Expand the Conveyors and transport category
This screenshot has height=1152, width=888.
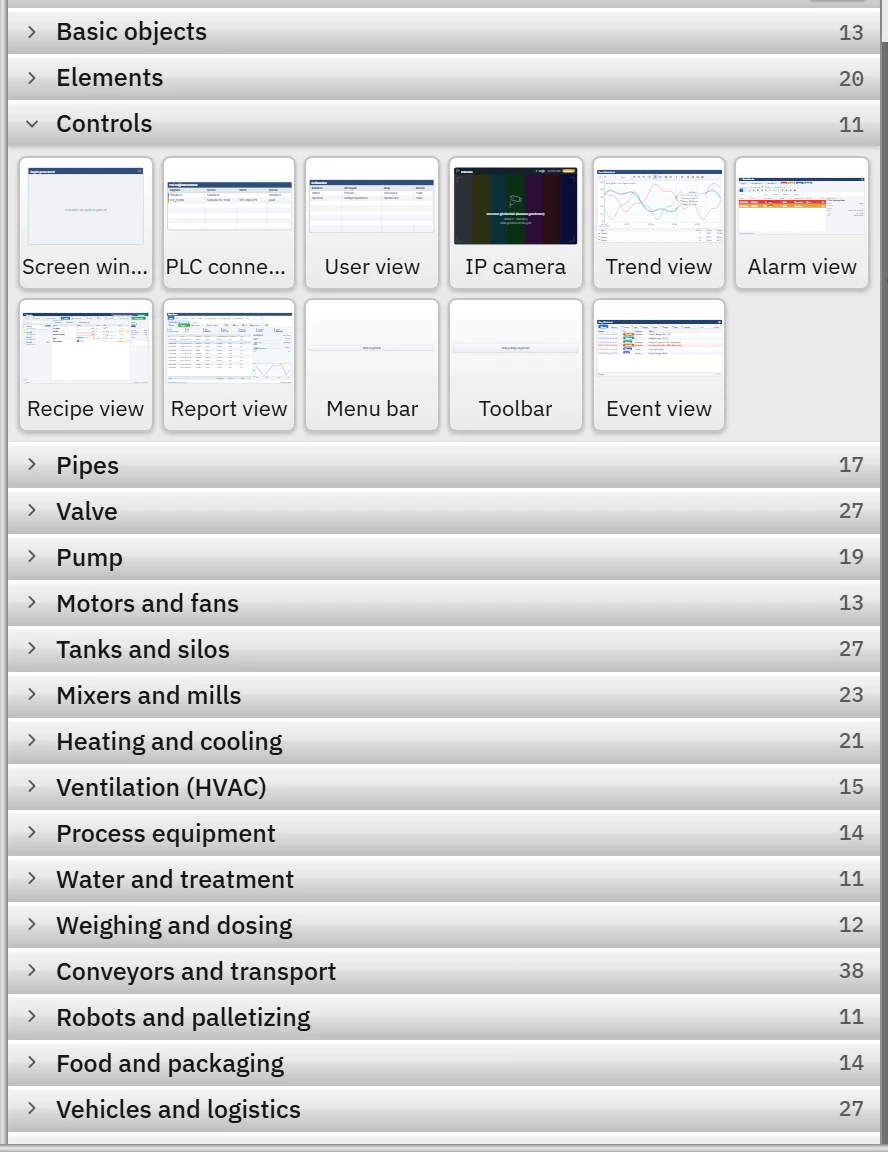[x=444, y=971]
